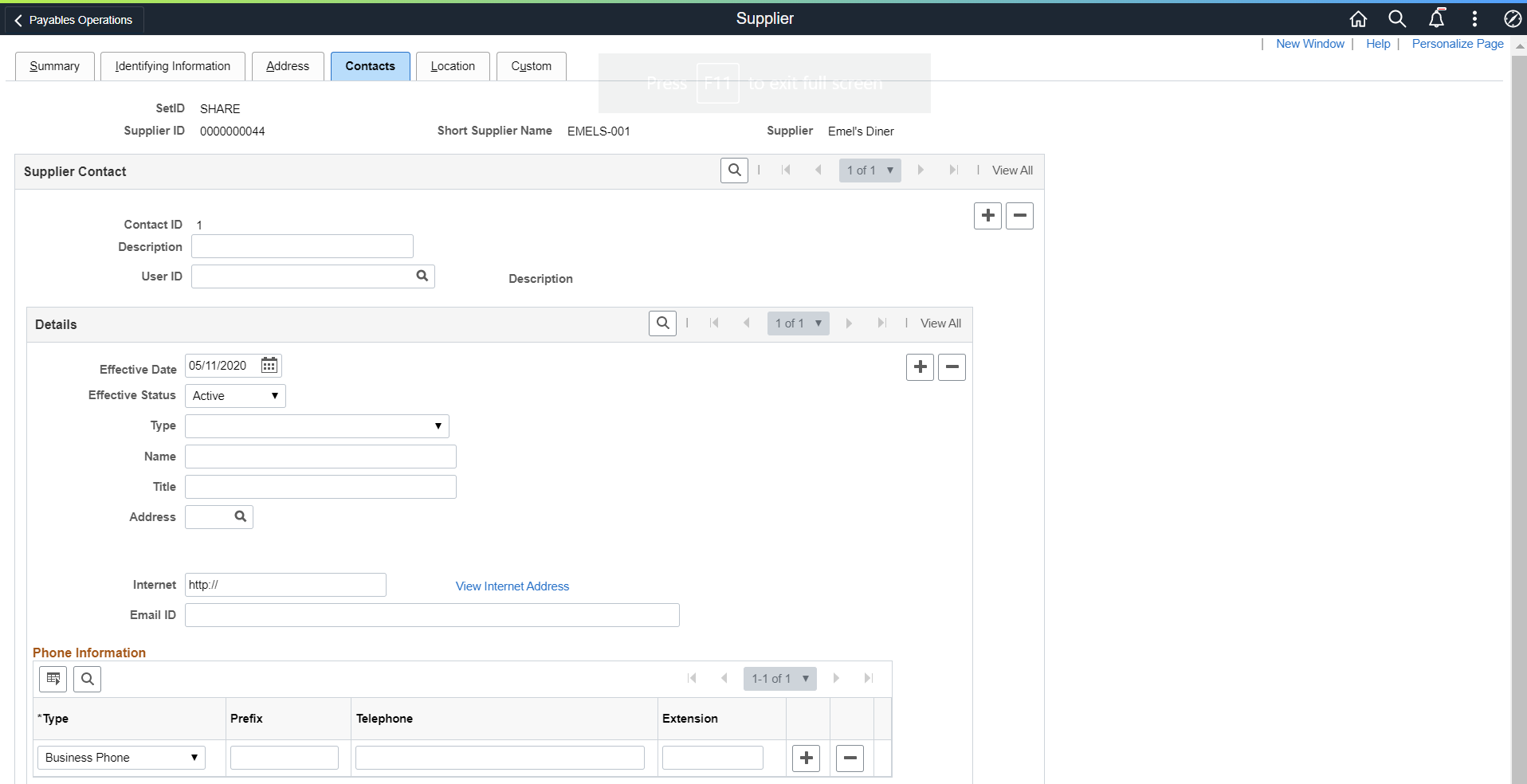Open the contact Type dropdown
Image resolution: width=1527 pixels, height=784 pixels.
tap(317, 426)
